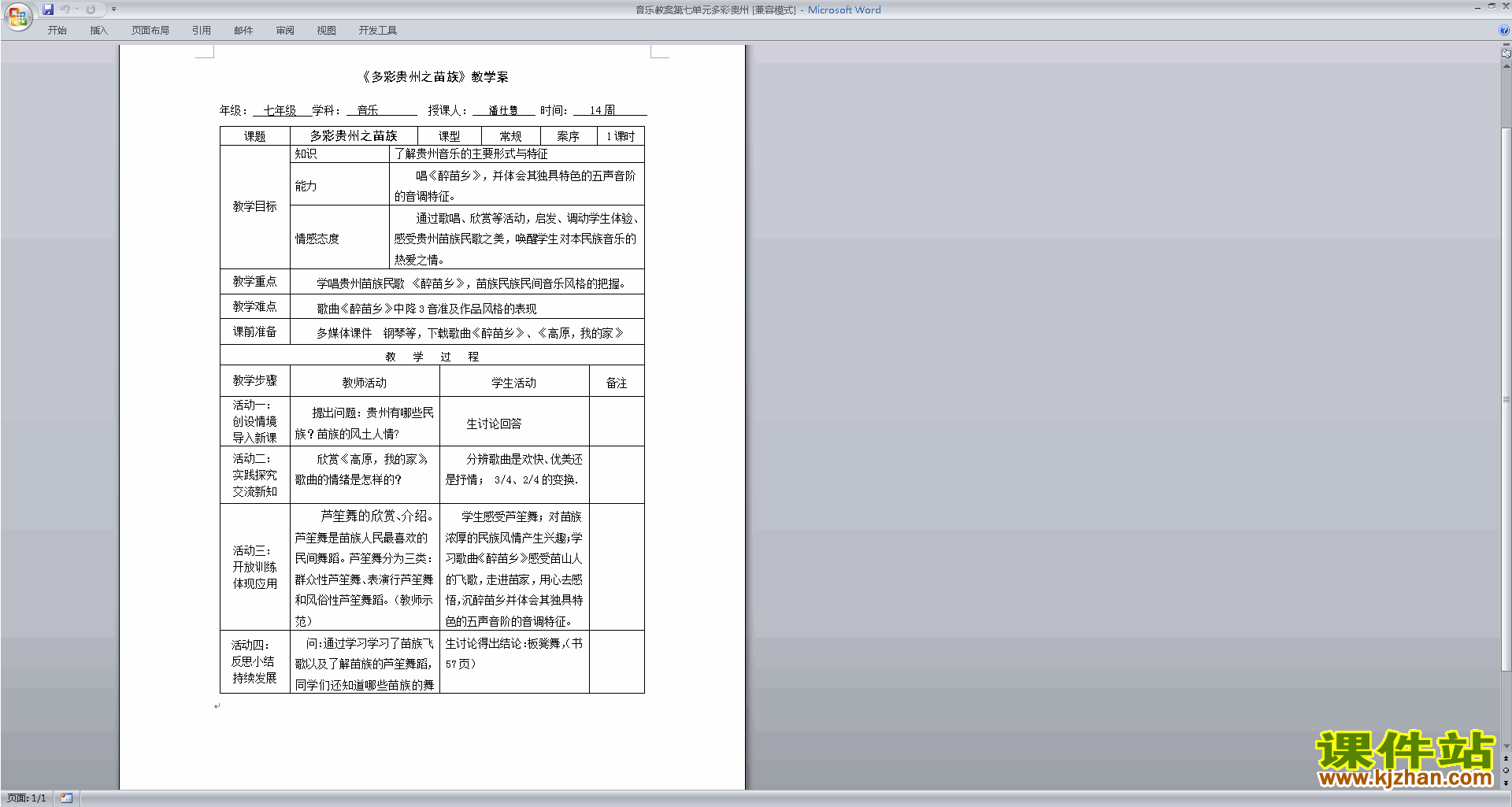The height and width of the screenshot is (807, 1512).
Task: Customize the Quick Access Toolbar dropdown
Action: (113, 9)
